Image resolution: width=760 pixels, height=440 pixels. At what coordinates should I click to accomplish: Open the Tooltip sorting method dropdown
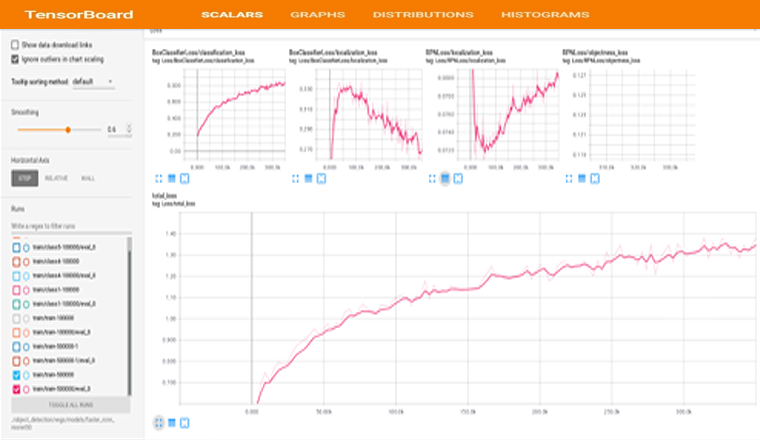pos(95,81)
